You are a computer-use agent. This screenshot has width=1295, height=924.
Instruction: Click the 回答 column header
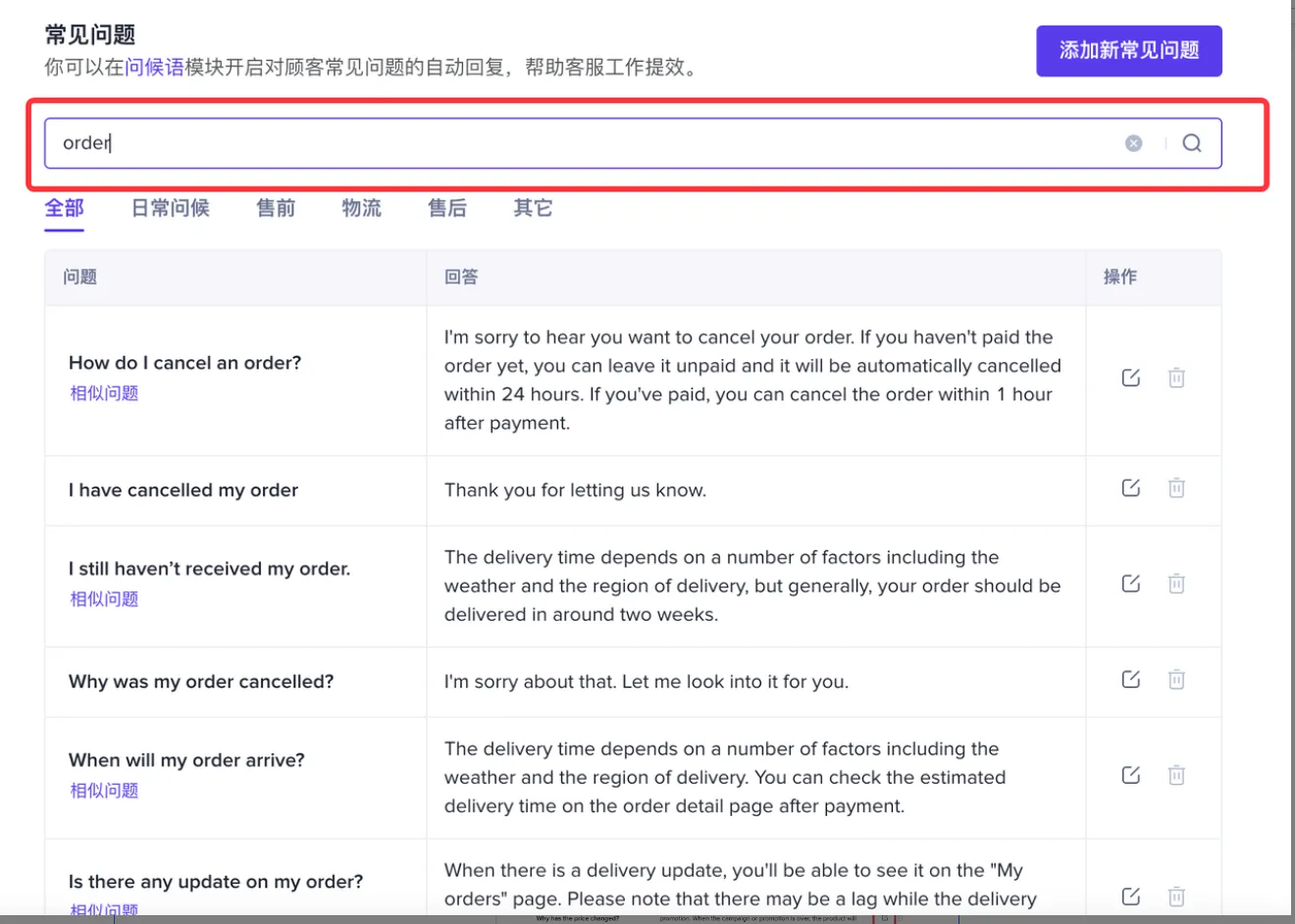click(461, 277)
